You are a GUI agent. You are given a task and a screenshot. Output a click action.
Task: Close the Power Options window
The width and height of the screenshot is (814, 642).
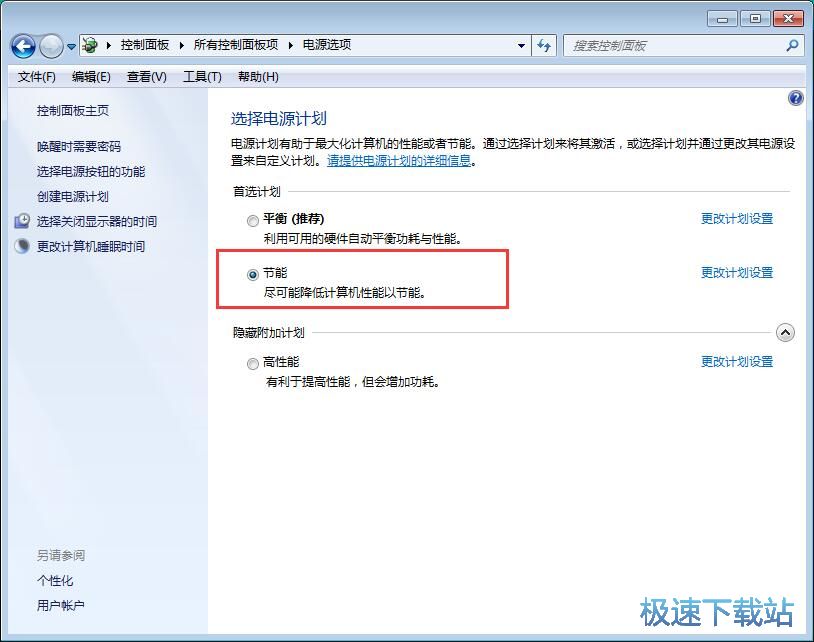coord(788,19)
